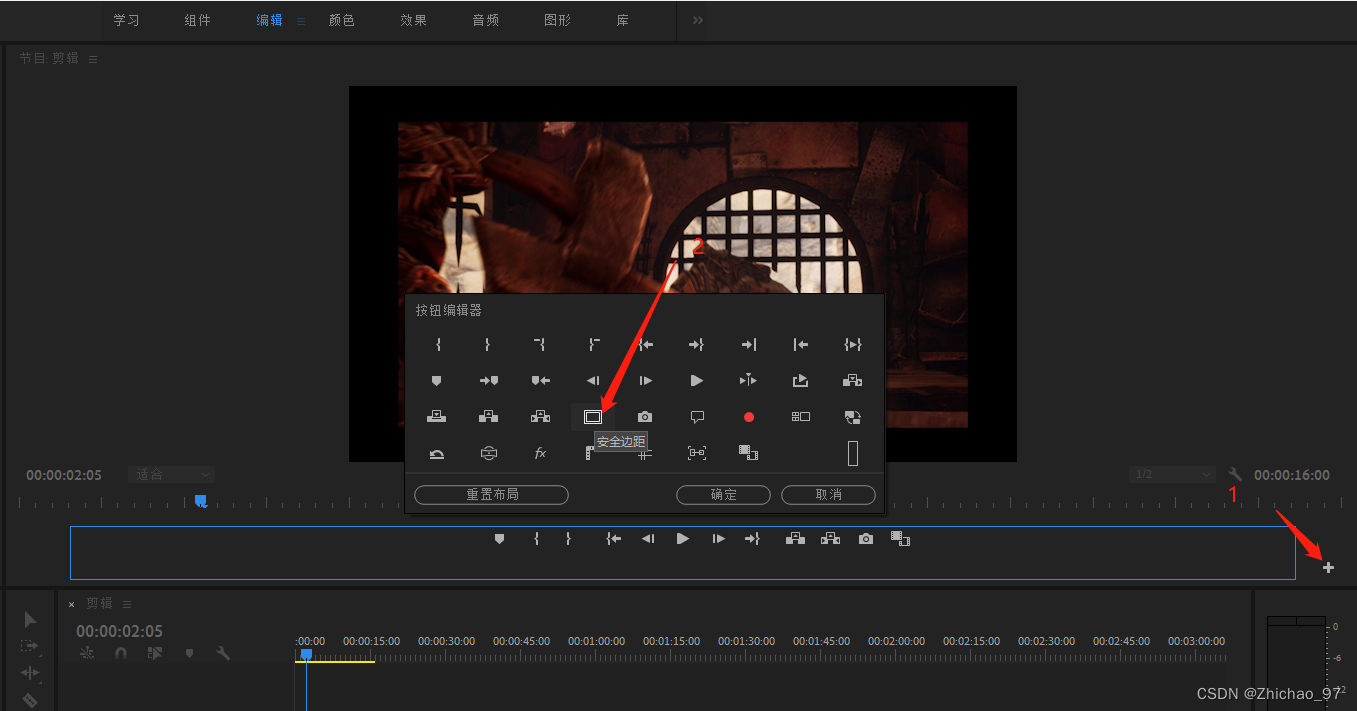Mark Out from the monitor transport bar
1357x711 pixels.
[568, 538]
